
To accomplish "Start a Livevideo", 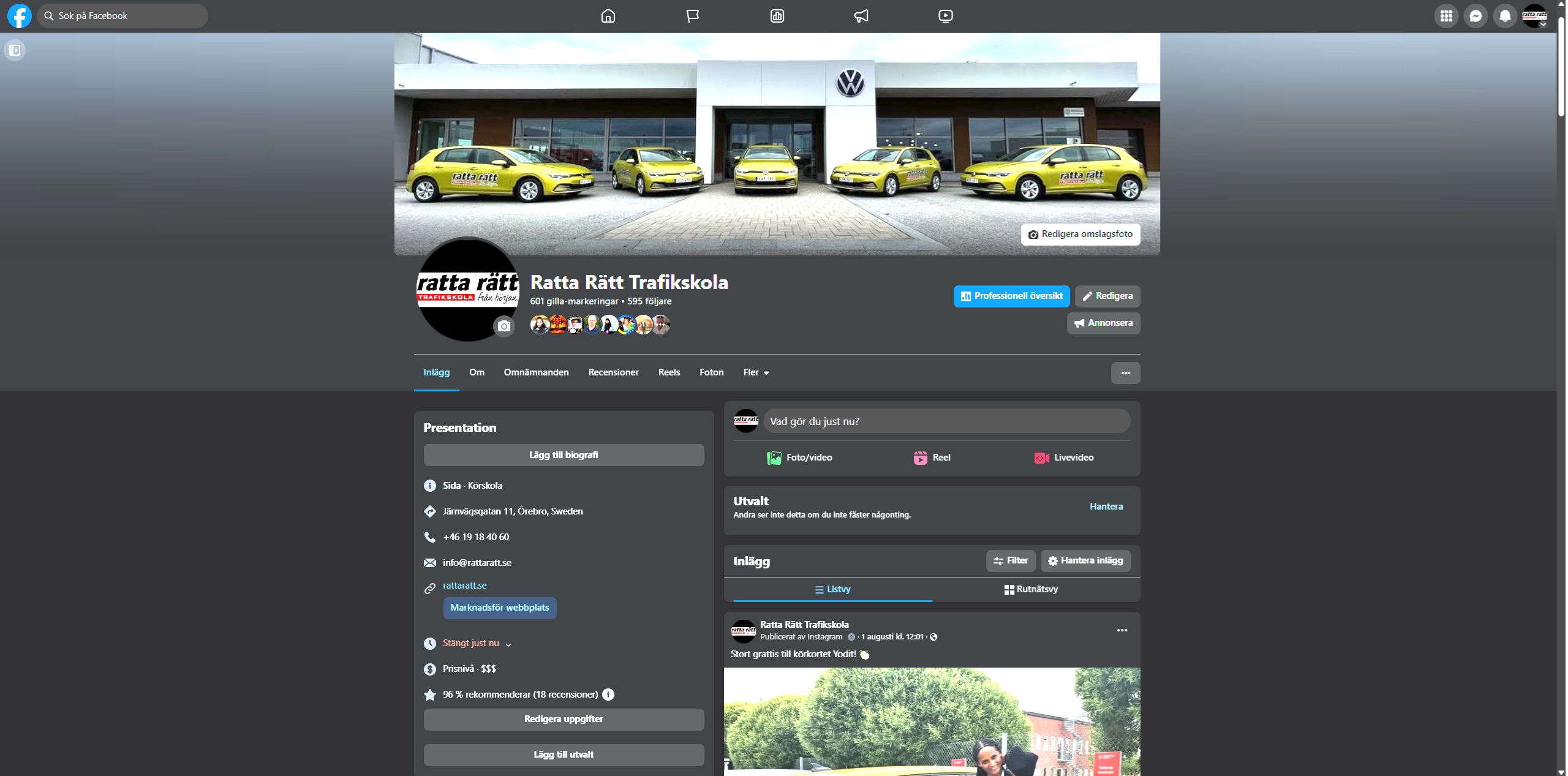I will click(1064, 458).
